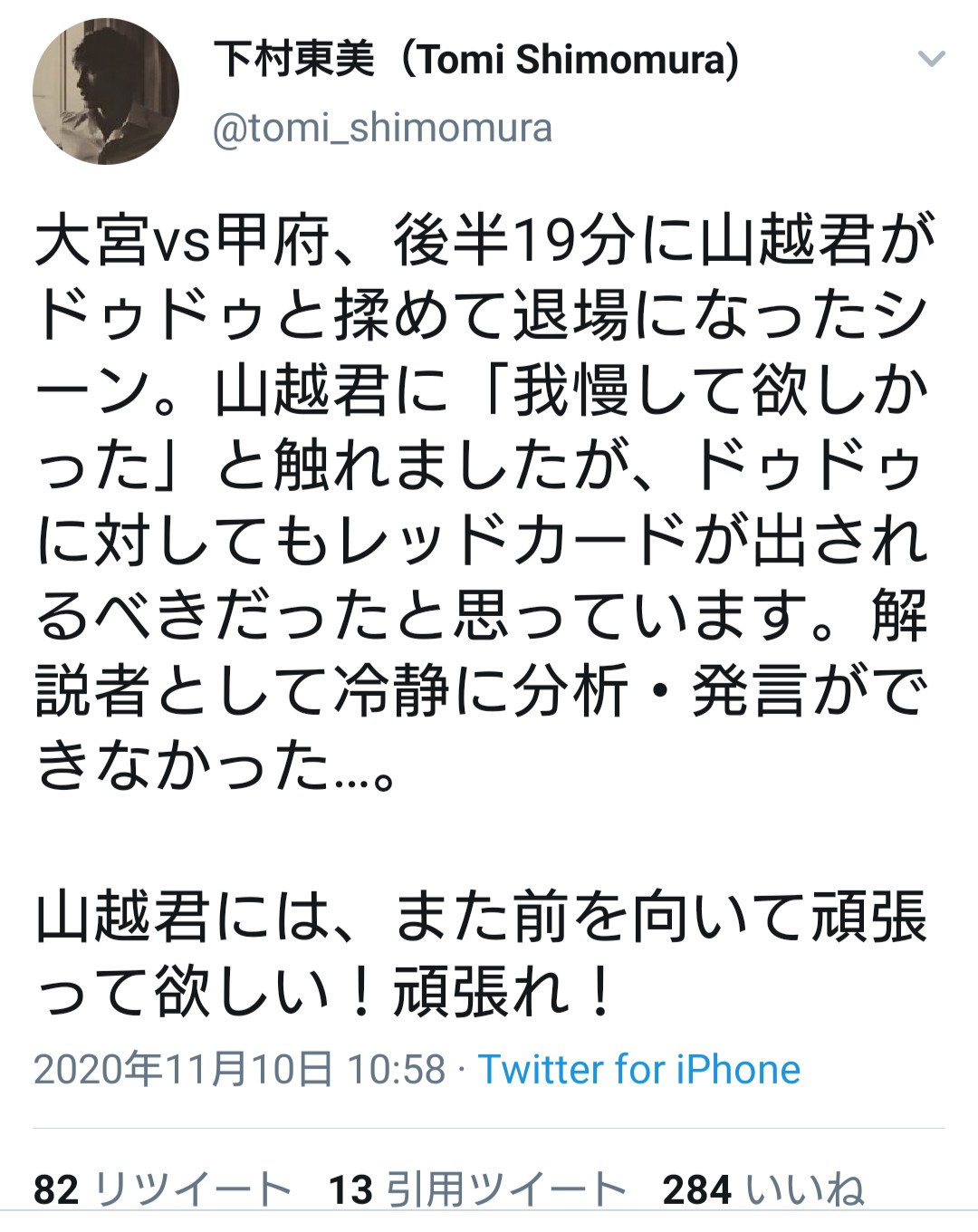Click the 10:58 time stamp
978x1232 pixels.
[397, 1070]
